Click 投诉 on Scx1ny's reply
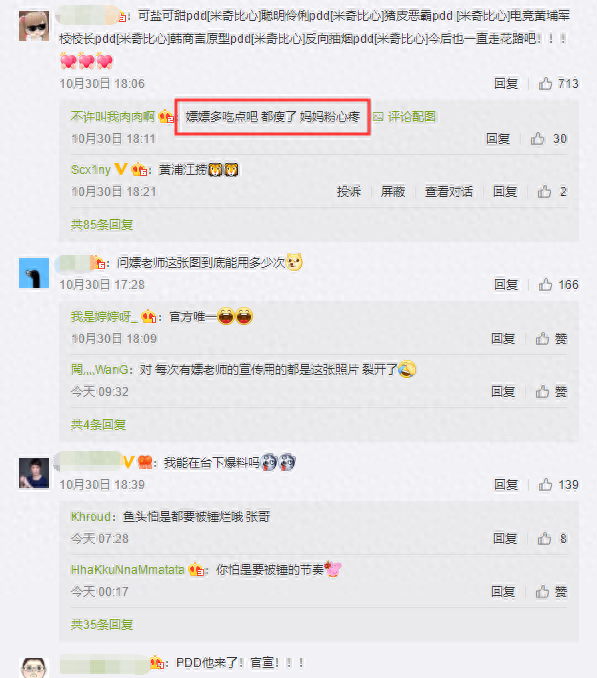597x678 pixels. coord(349,192)
